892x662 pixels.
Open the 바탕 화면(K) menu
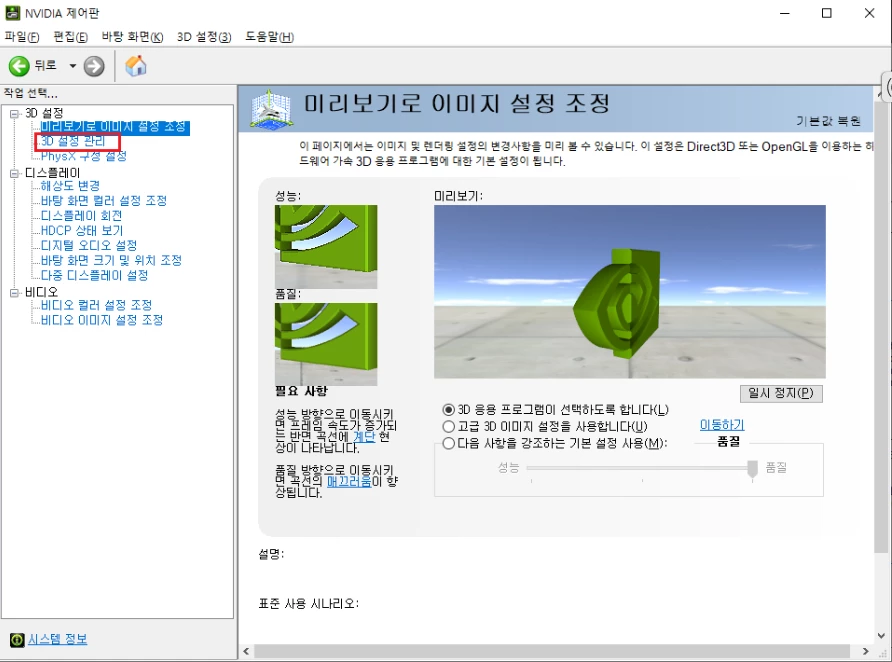point(132,37)
